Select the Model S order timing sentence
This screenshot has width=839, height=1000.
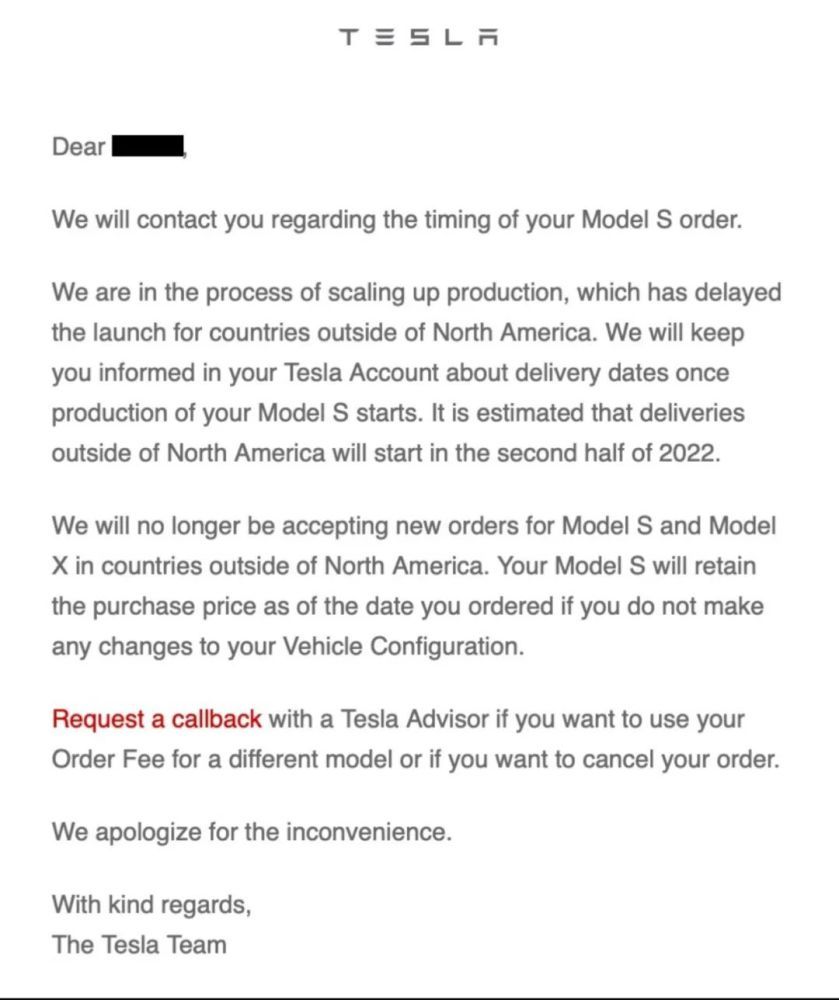point(397,220)
